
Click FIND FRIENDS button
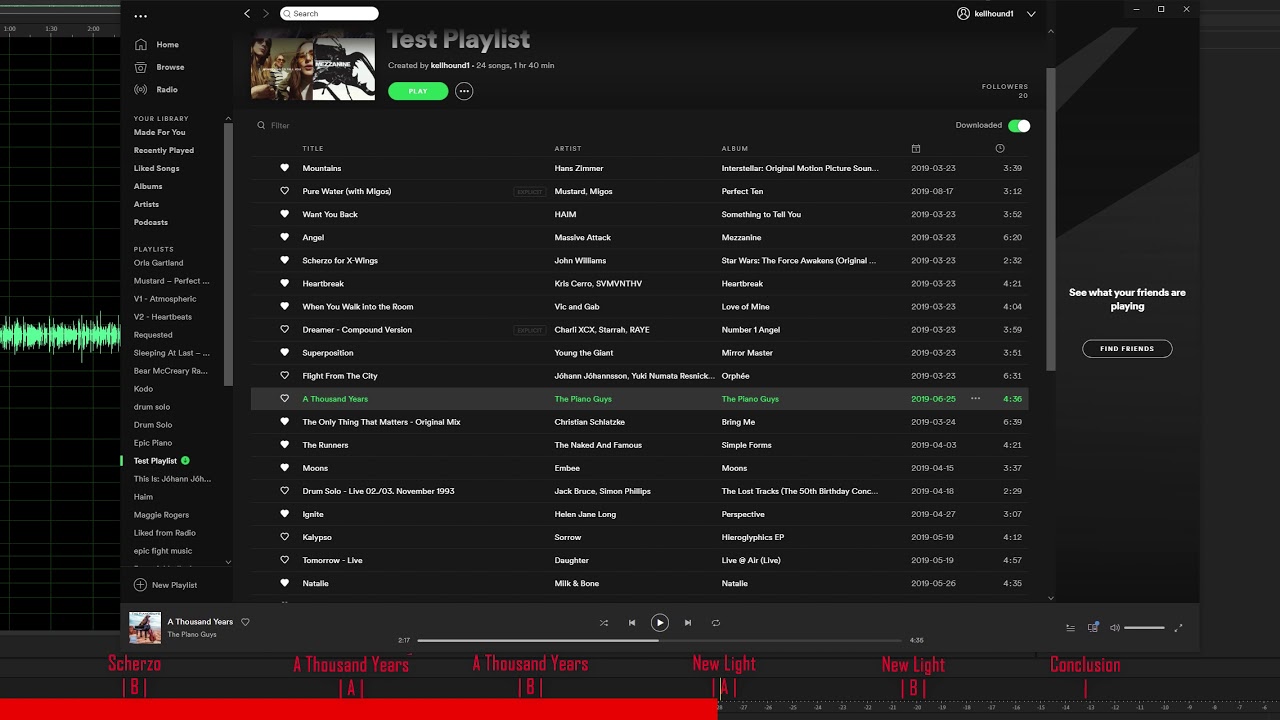pyautogui.click(x=1127, y=349)
